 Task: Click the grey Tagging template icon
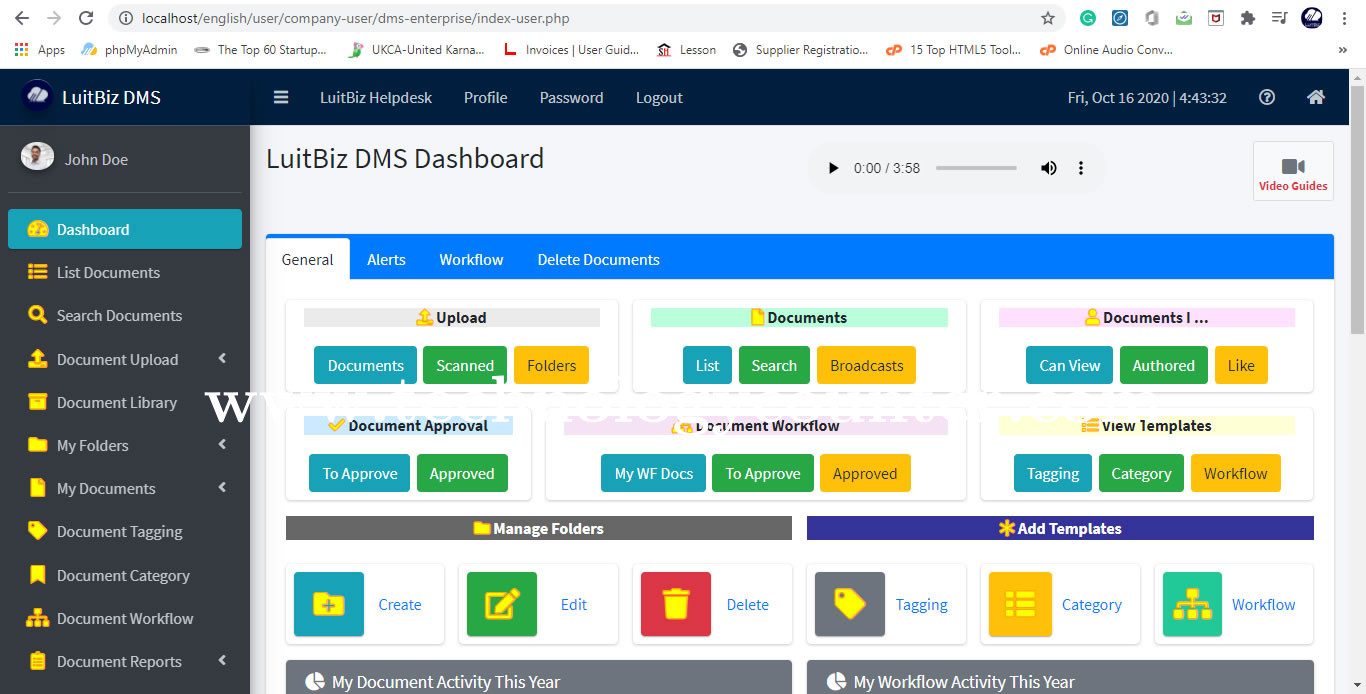pos(850,604)
